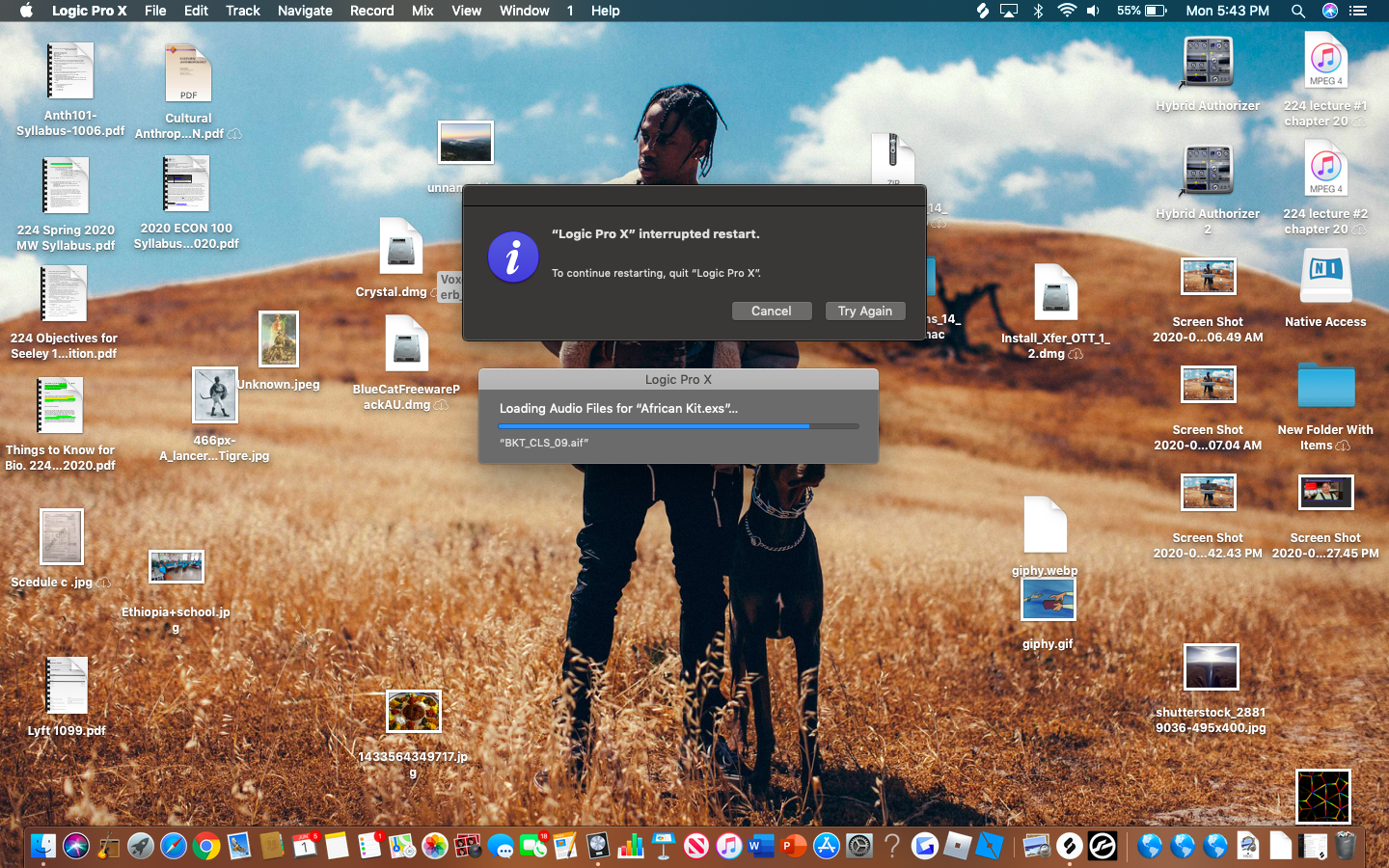Open PowerPoint from the Dock
Image resolution: width=1389 pixels, height=868 pixels.
point(794,846)
